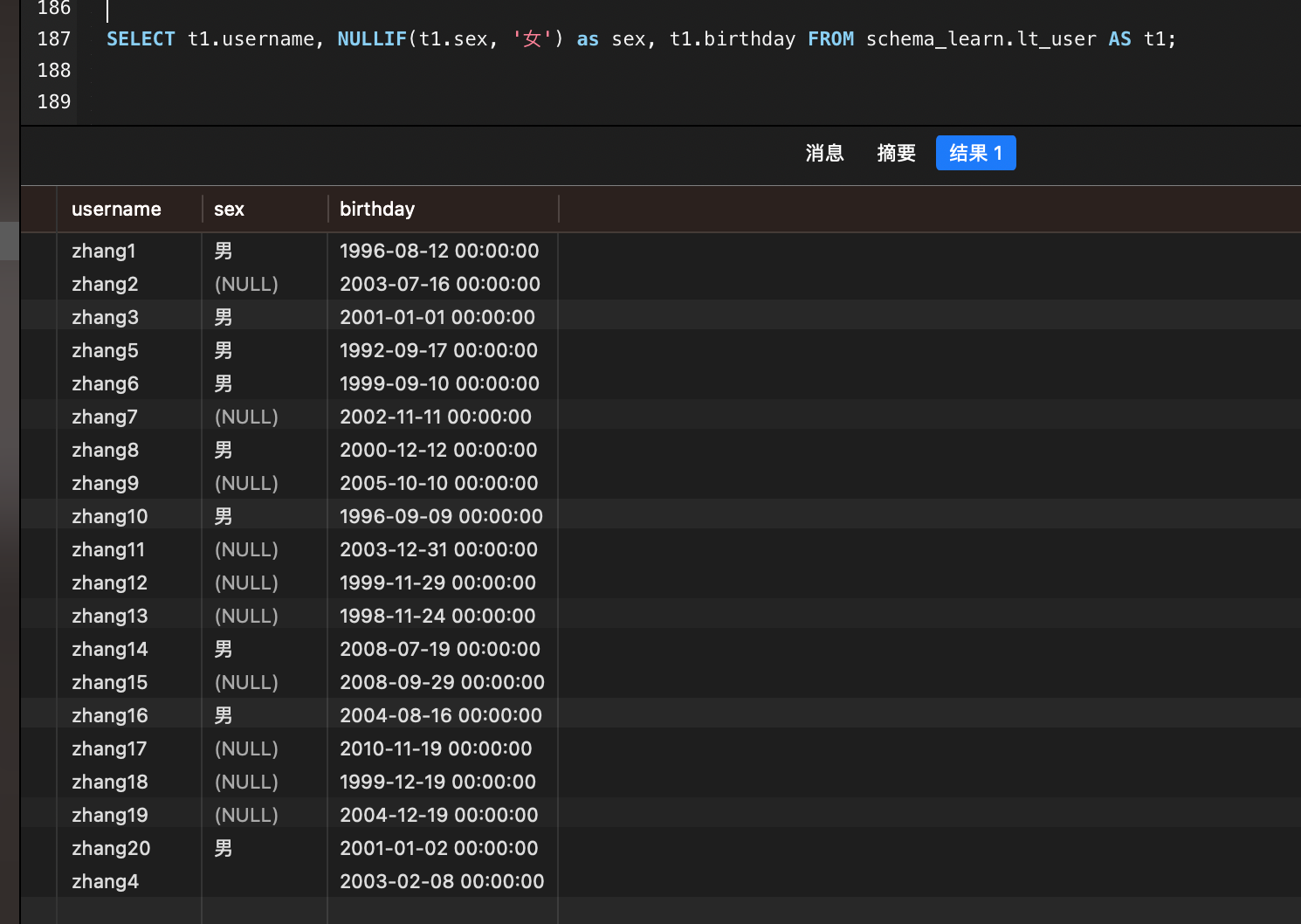
Task: Select the zhang10 username cell
Action: 110,517
